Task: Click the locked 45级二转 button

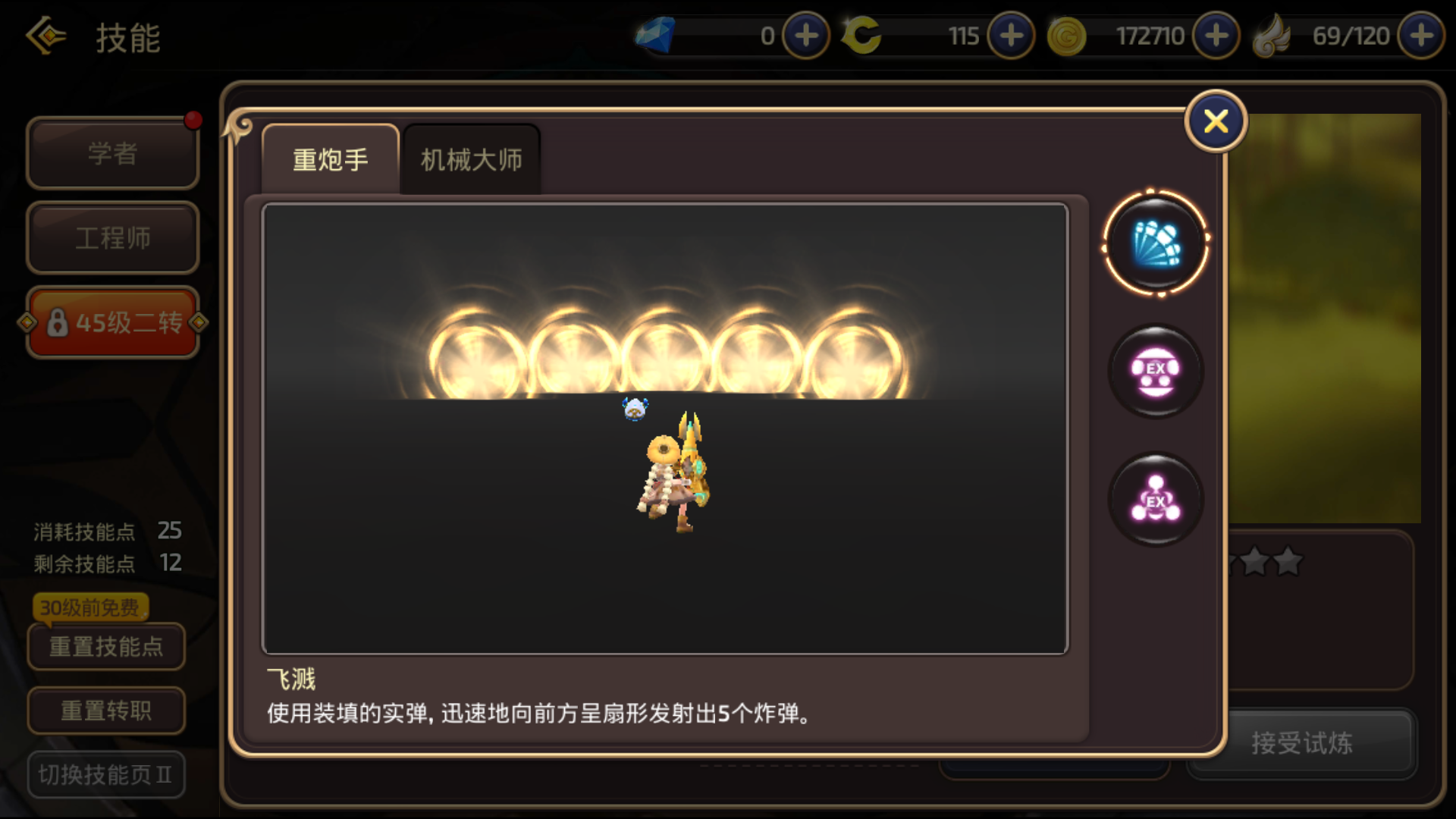Action: click(x=113, y=322)
